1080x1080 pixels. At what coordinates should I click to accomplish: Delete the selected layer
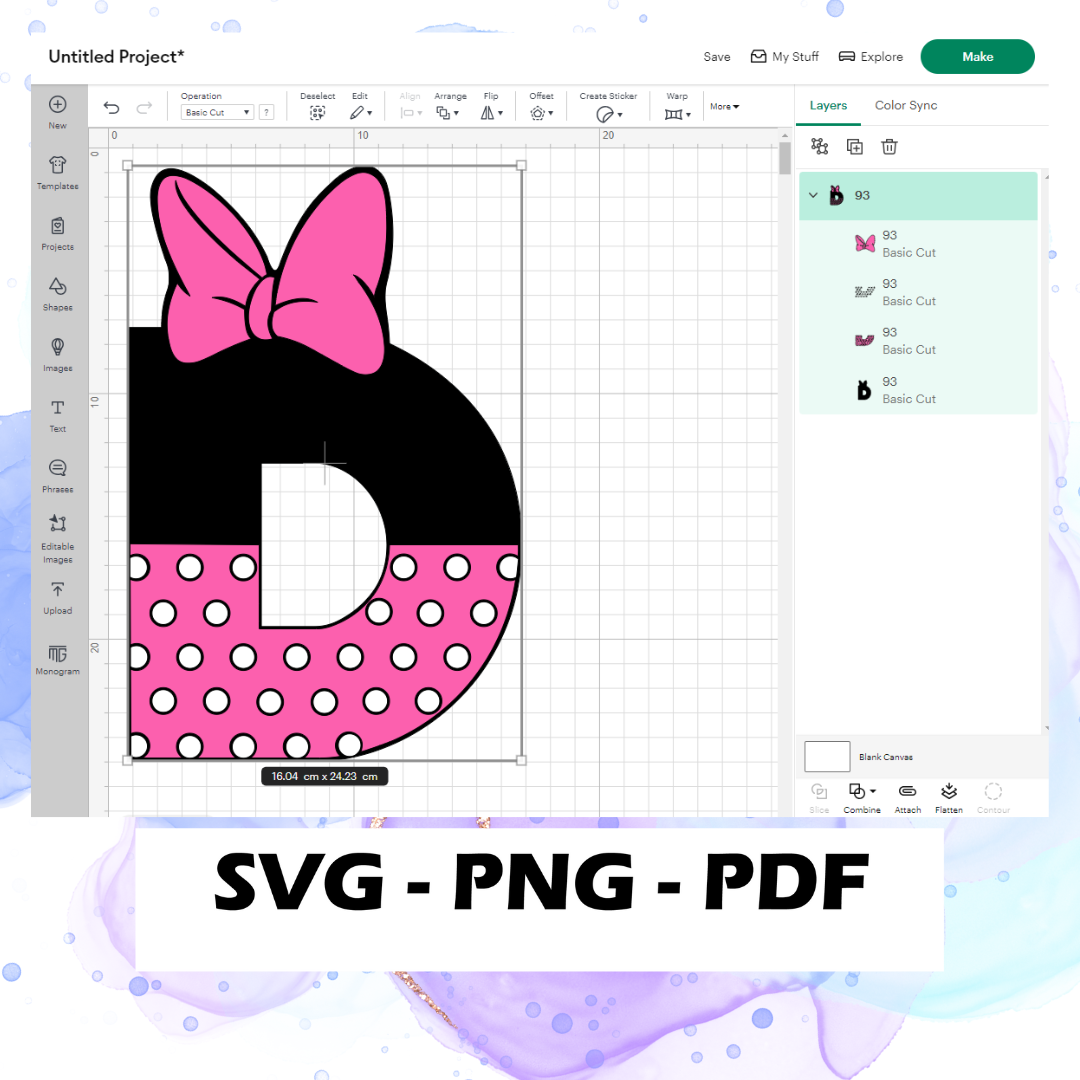889,147
